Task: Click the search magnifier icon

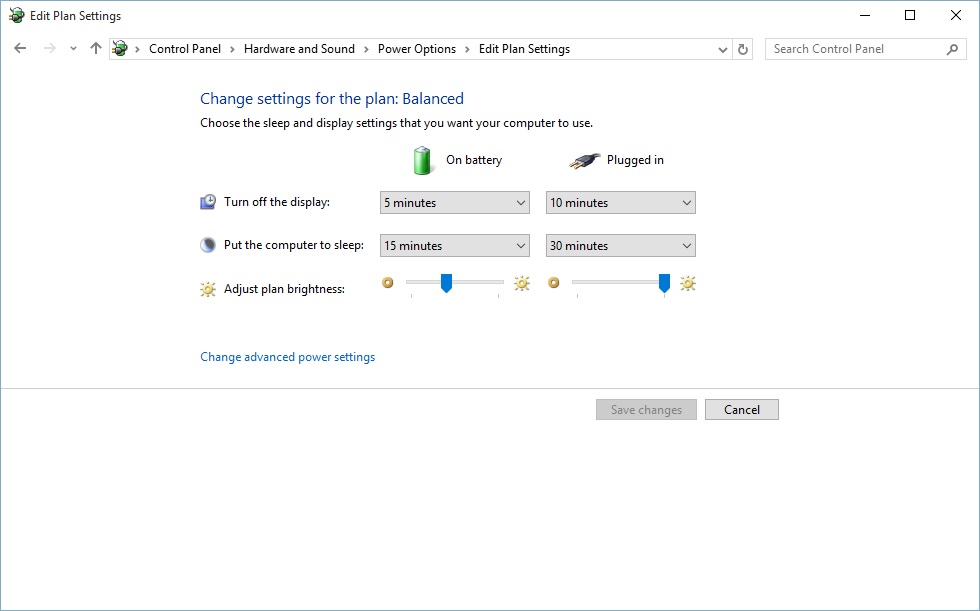Action: pyautogui.click(x=952, y=49)
